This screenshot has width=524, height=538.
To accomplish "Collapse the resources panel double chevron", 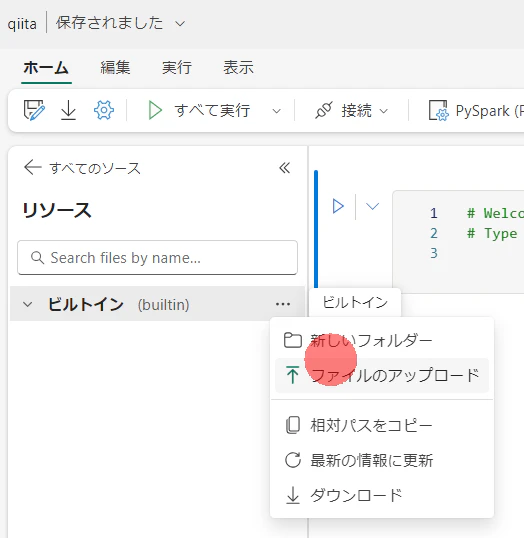I will 284,168.
